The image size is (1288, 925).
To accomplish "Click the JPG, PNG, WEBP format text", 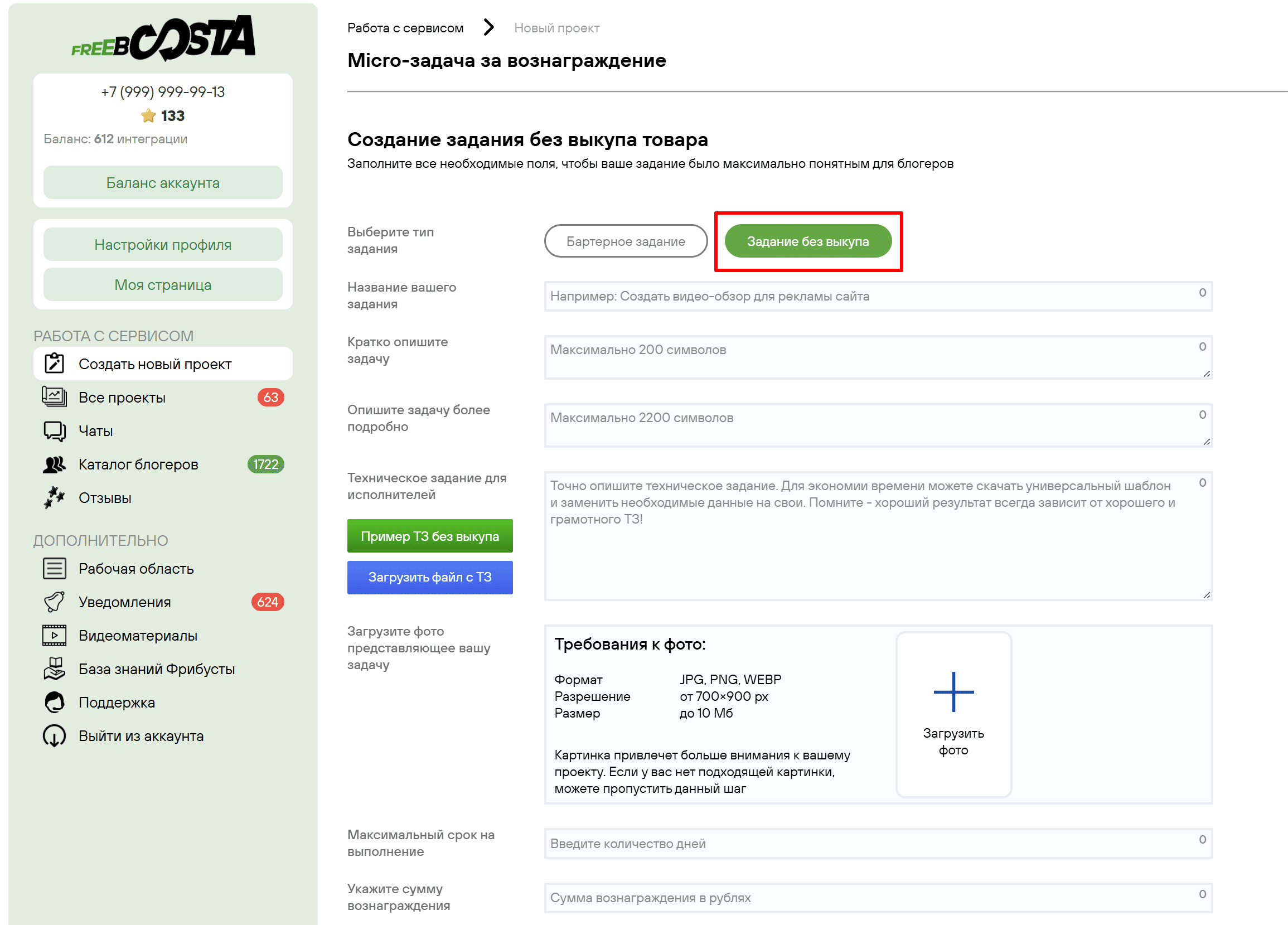I will pyautogui.click(x=730, y=679).
